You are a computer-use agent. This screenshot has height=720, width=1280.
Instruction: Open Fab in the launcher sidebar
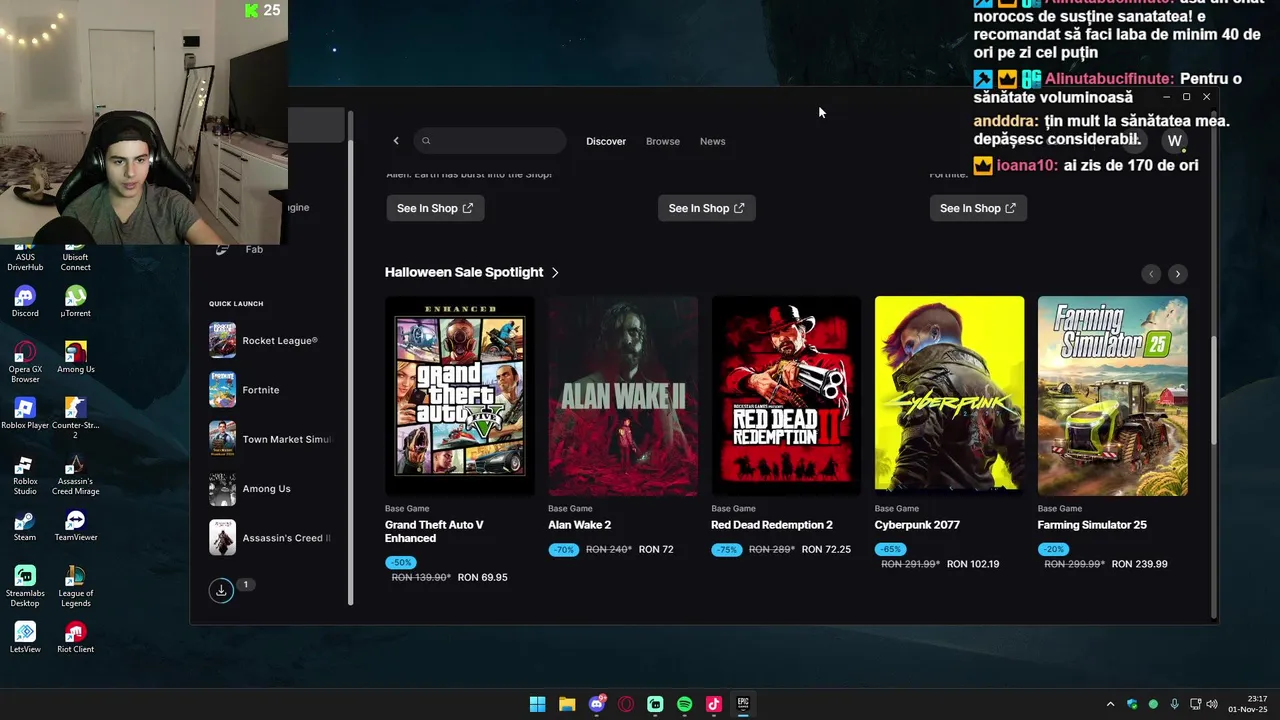coord(254,249)
